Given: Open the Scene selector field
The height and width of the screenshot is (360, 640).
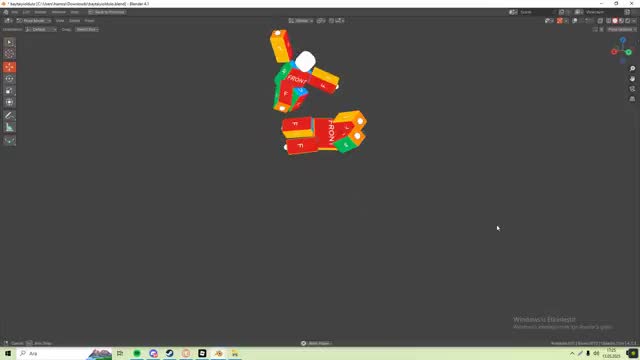Looking at the screenshot, I should [537, 12].
